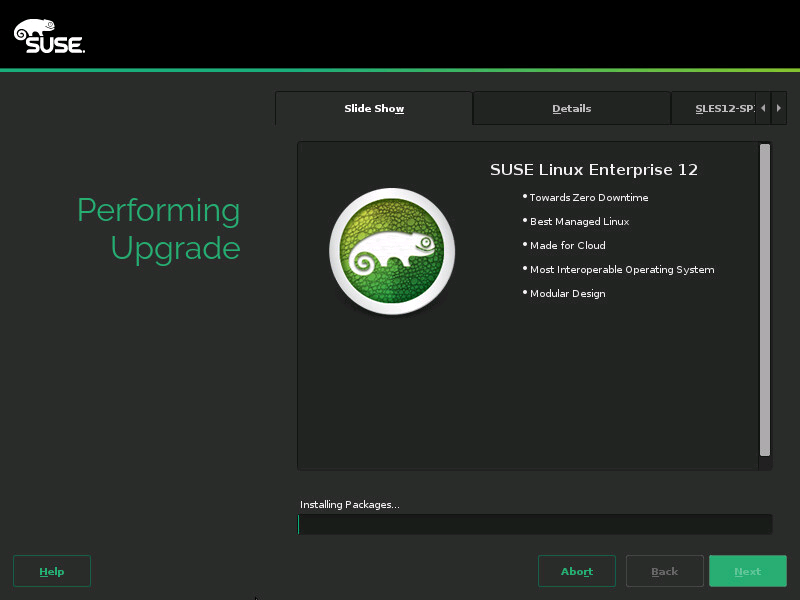Viewport: 800px width, 600px height.
Task: Click the disabled Back button
Action: pyautogui.click(x=664, y=571)
